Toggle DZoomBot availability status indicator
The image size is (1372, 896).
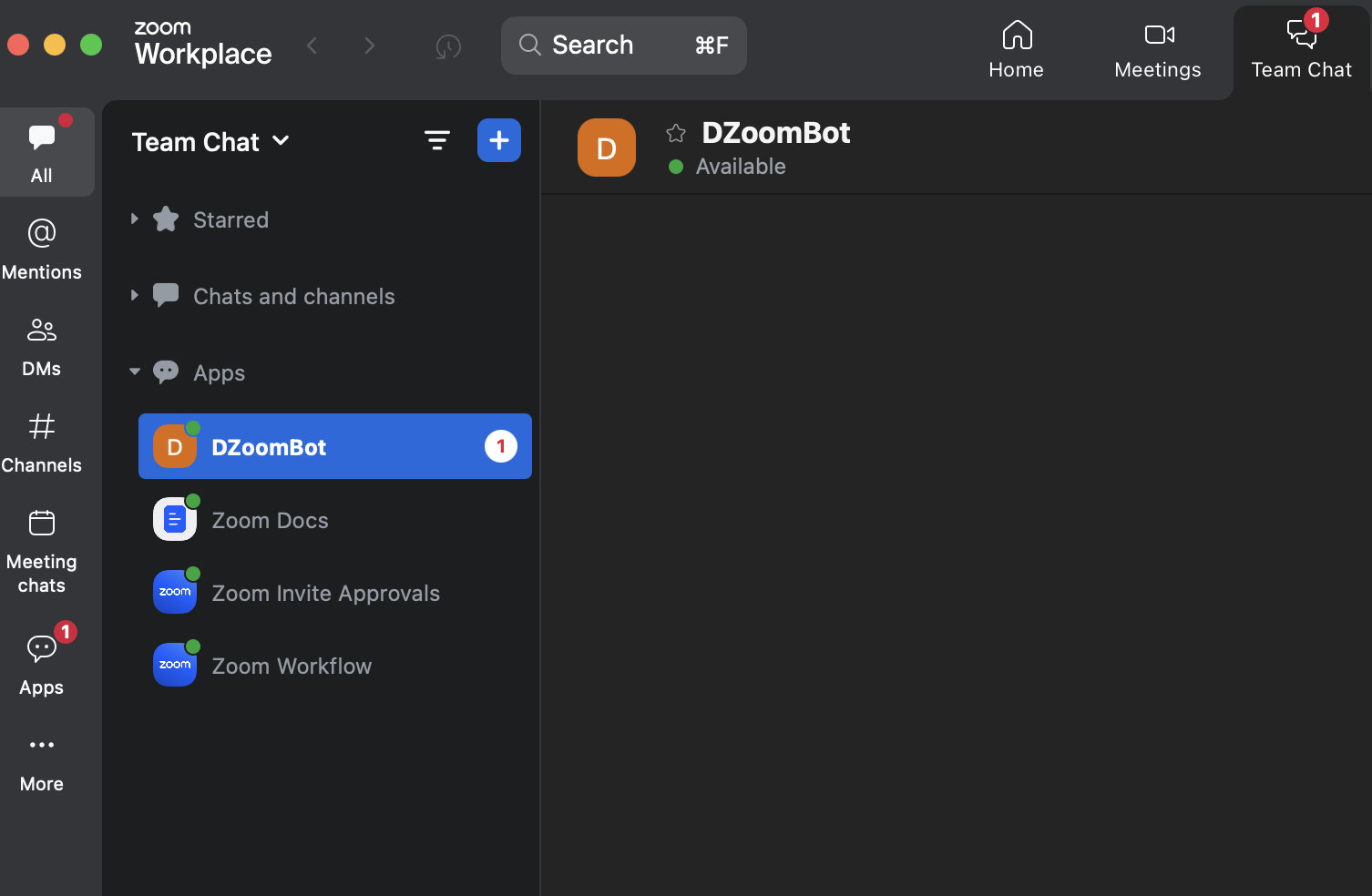[x=675, y=166]
